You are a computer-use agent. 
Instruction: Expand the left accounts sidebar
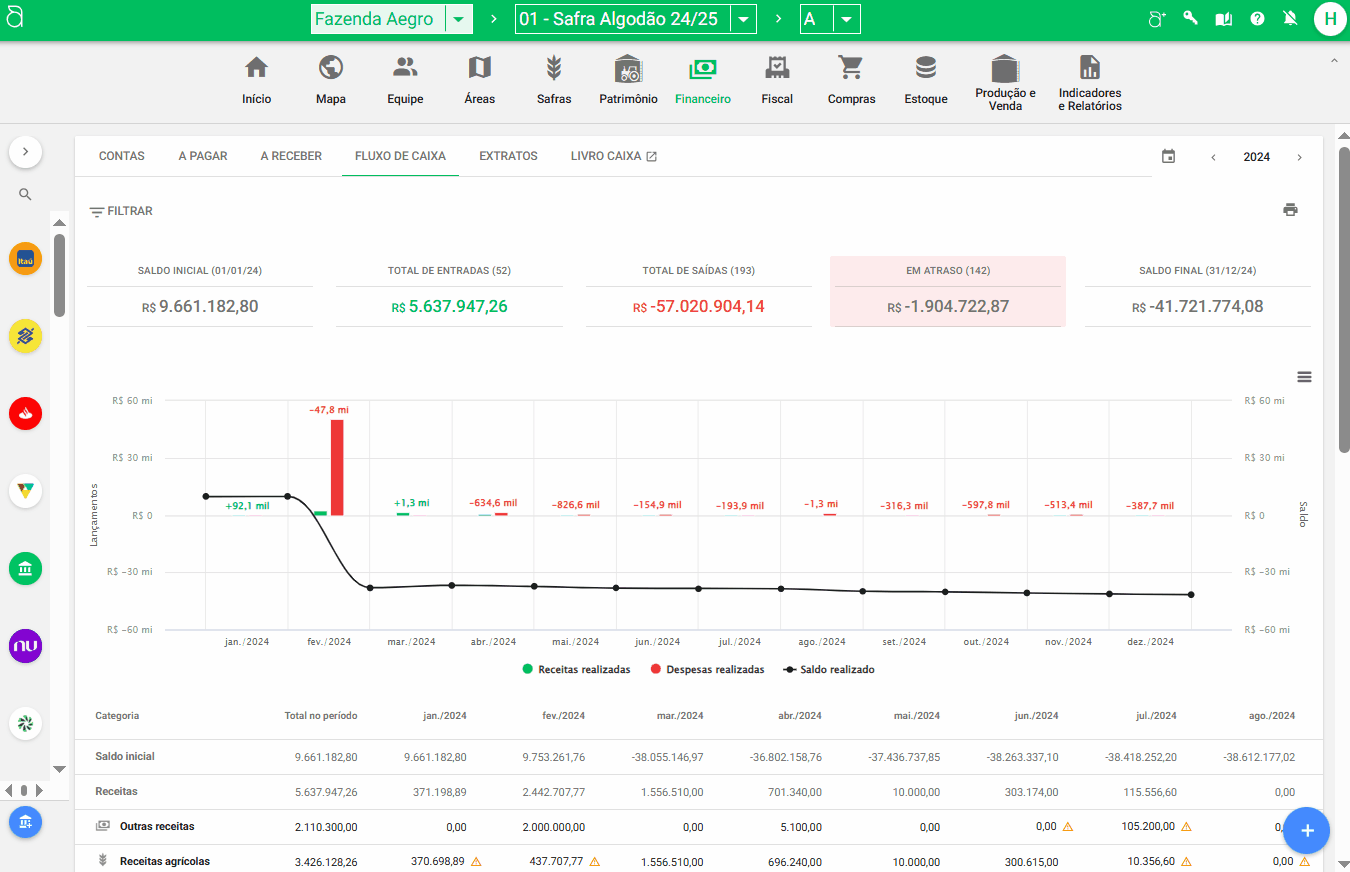(25, 152)
